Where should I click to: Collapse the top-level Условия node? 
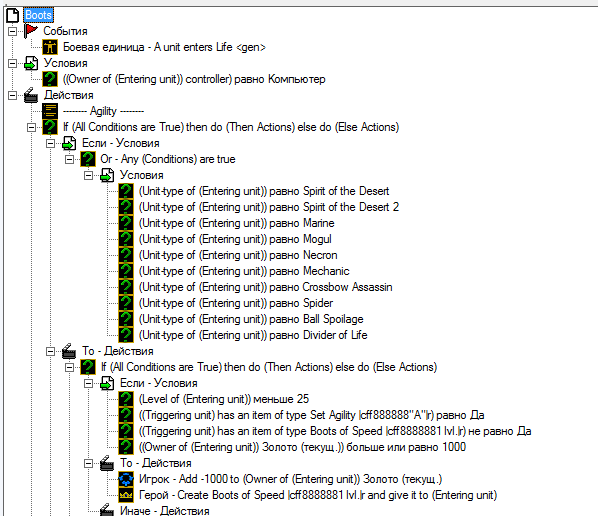point(12,63)
